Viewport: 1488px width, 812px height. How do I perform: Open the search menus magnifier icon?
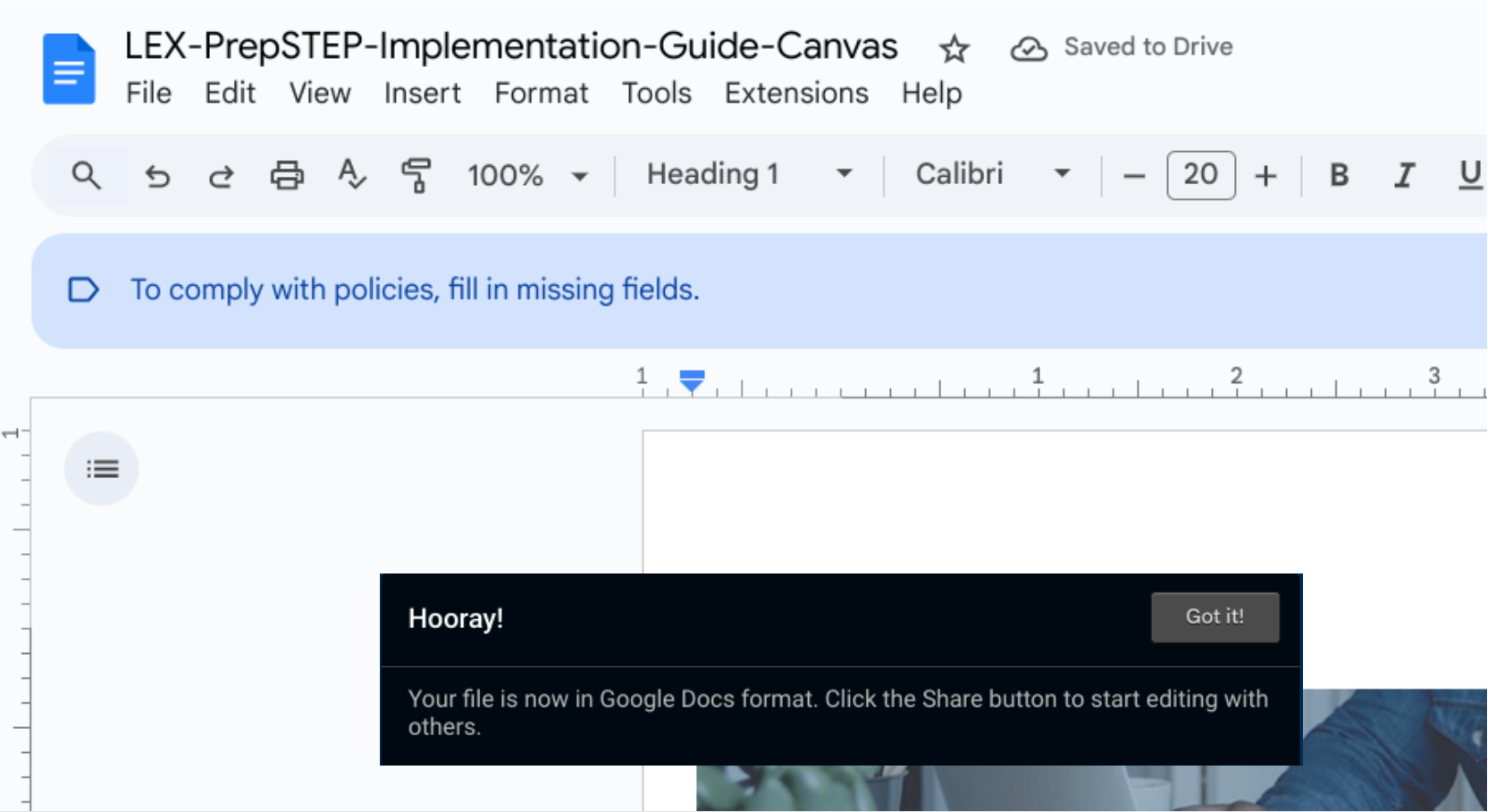tap(86, 175)
